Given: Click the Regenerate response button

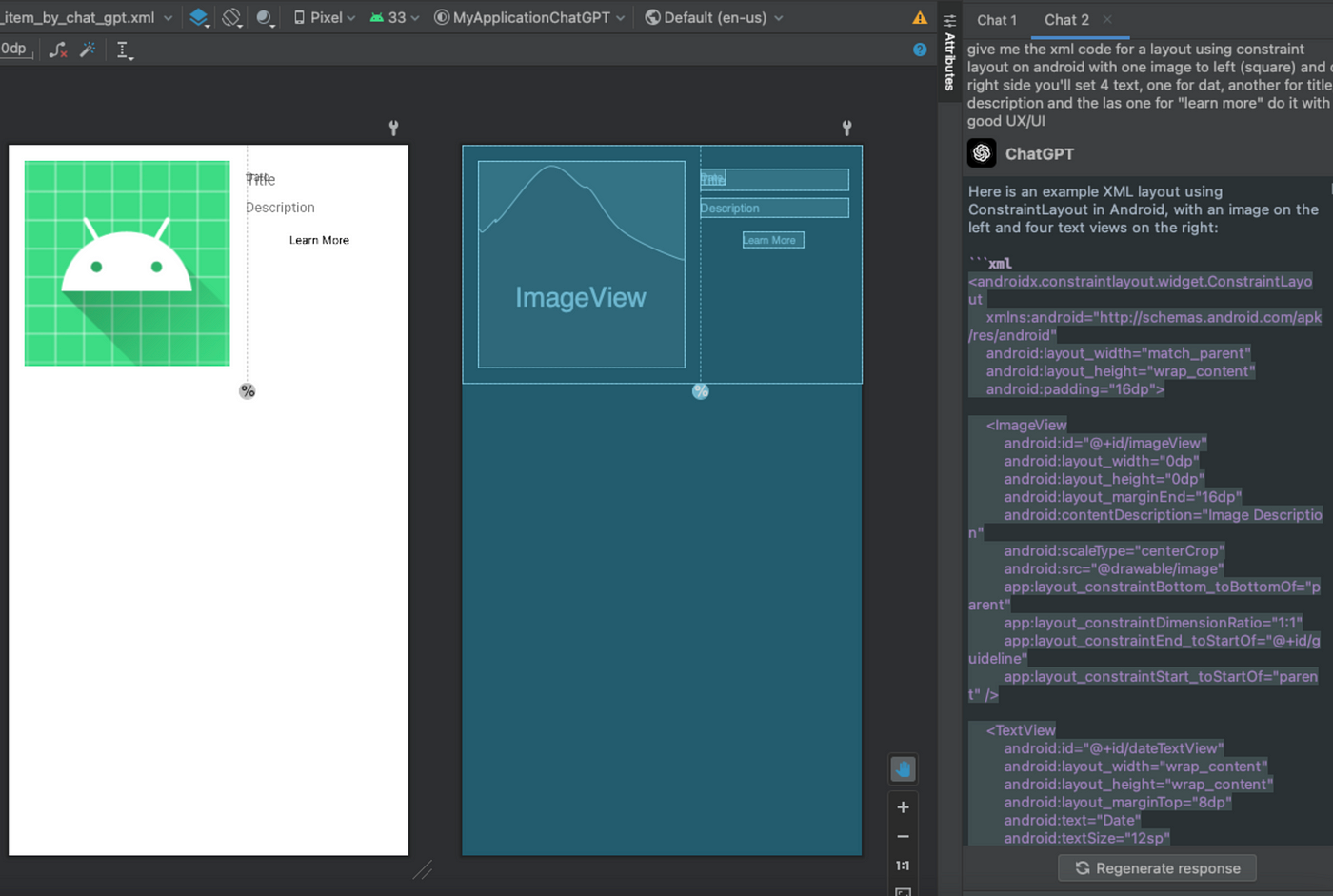Looking at the screenshot, I should (1157, 867).
